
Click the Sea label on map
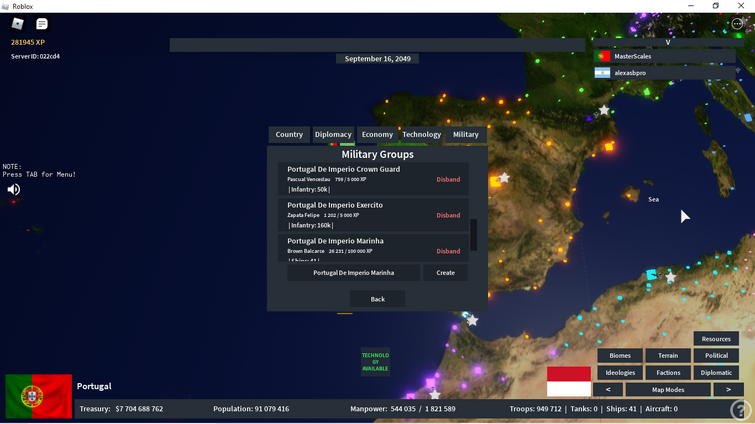click(x=653, y=199)
